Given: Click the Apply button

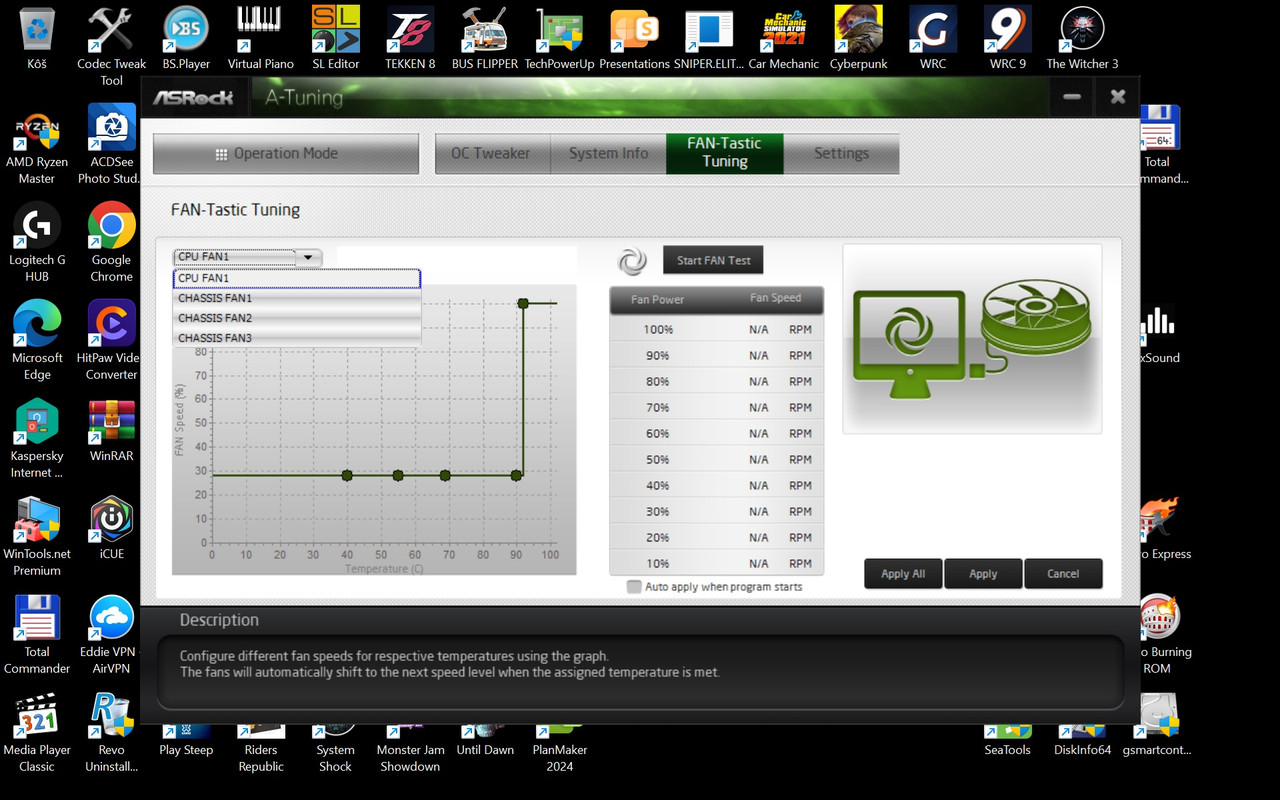Looking at the screenshot, I should pyautogui.click(x=983, y=574).
